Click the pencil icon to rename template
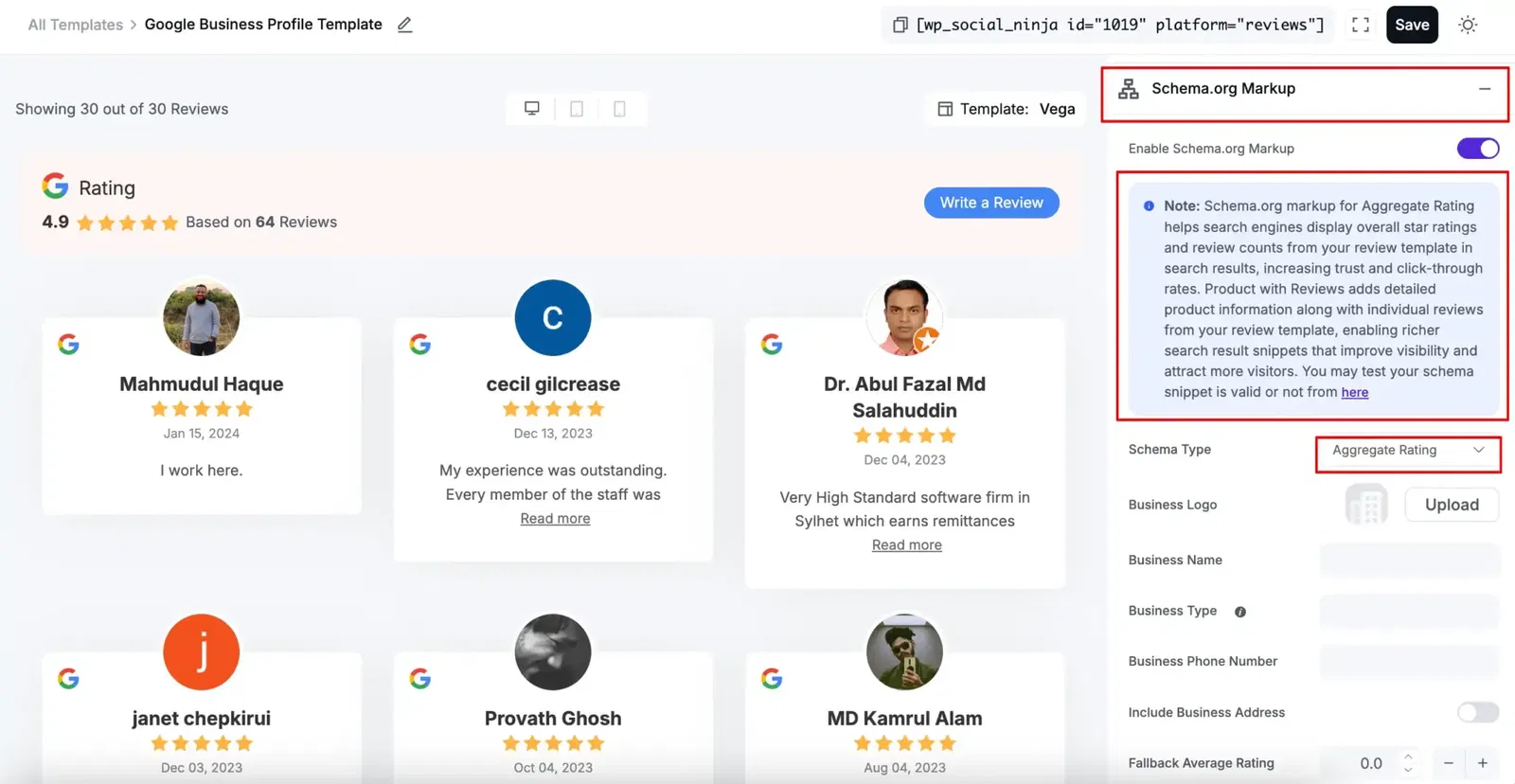The image size is (1515, 784). tap(404, 25)
